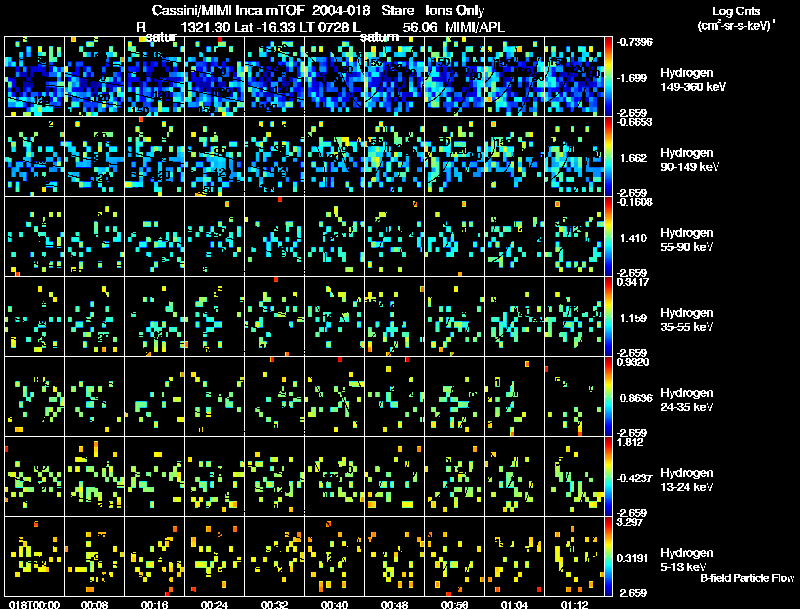Click the '-0.7396' color bar maximum

635,42
